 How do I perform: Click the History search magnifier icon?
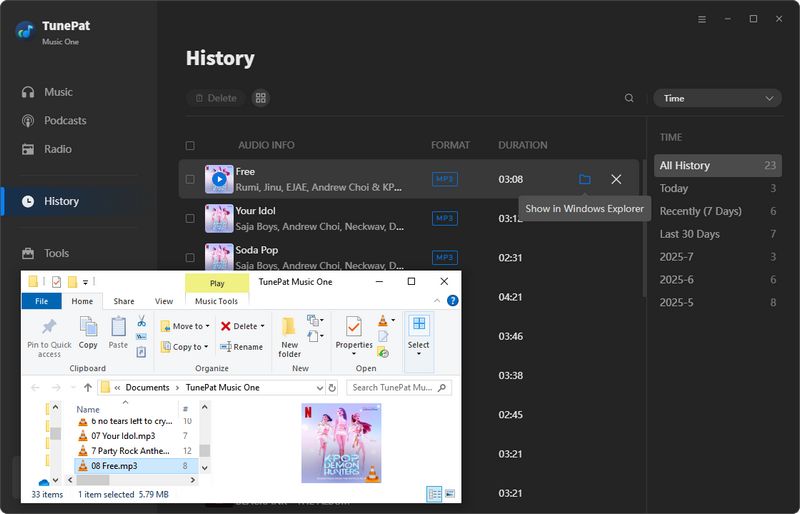point(629,98)
